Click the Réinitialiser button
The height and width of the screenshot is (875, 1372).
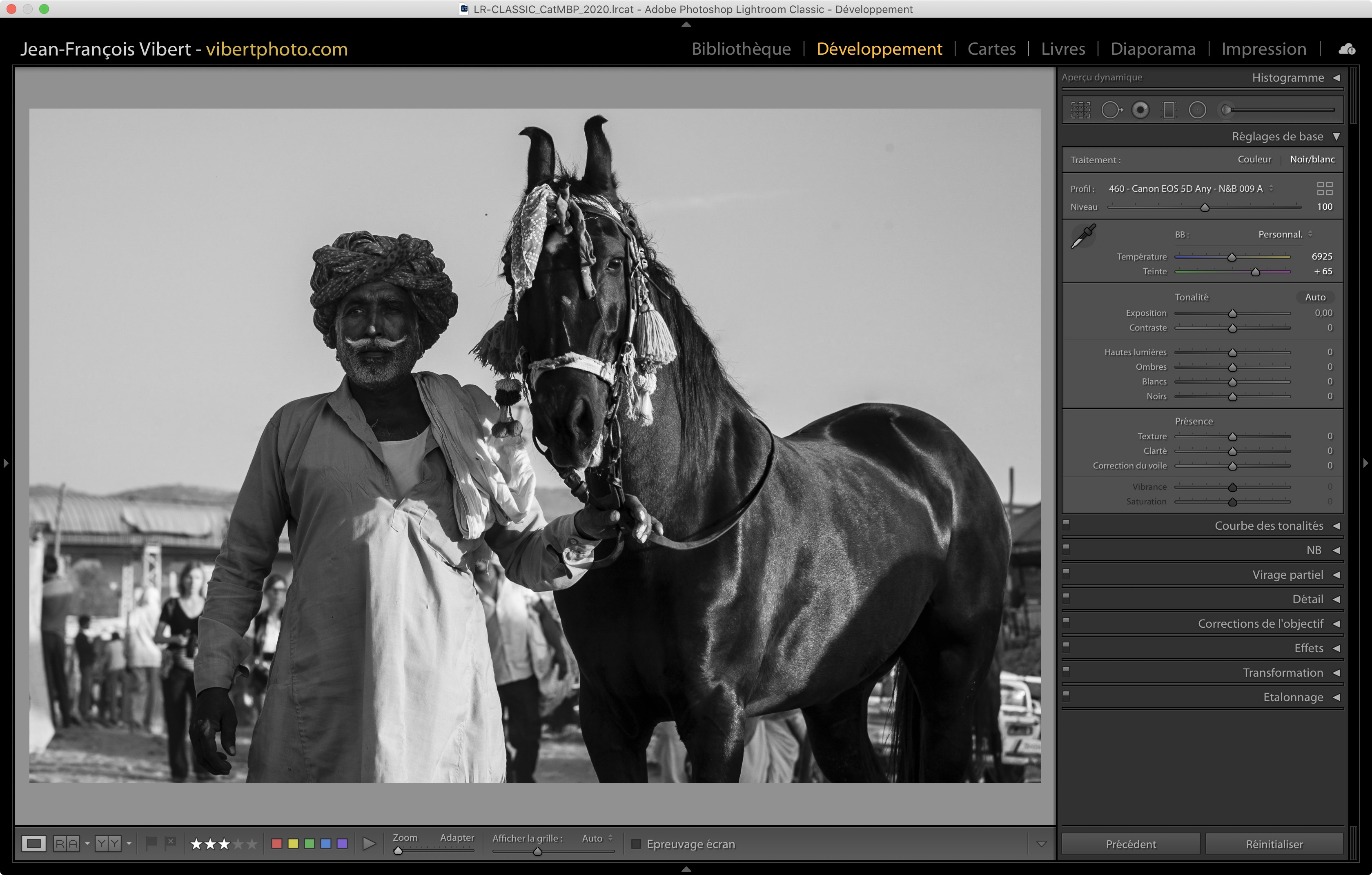(1274, 844)
